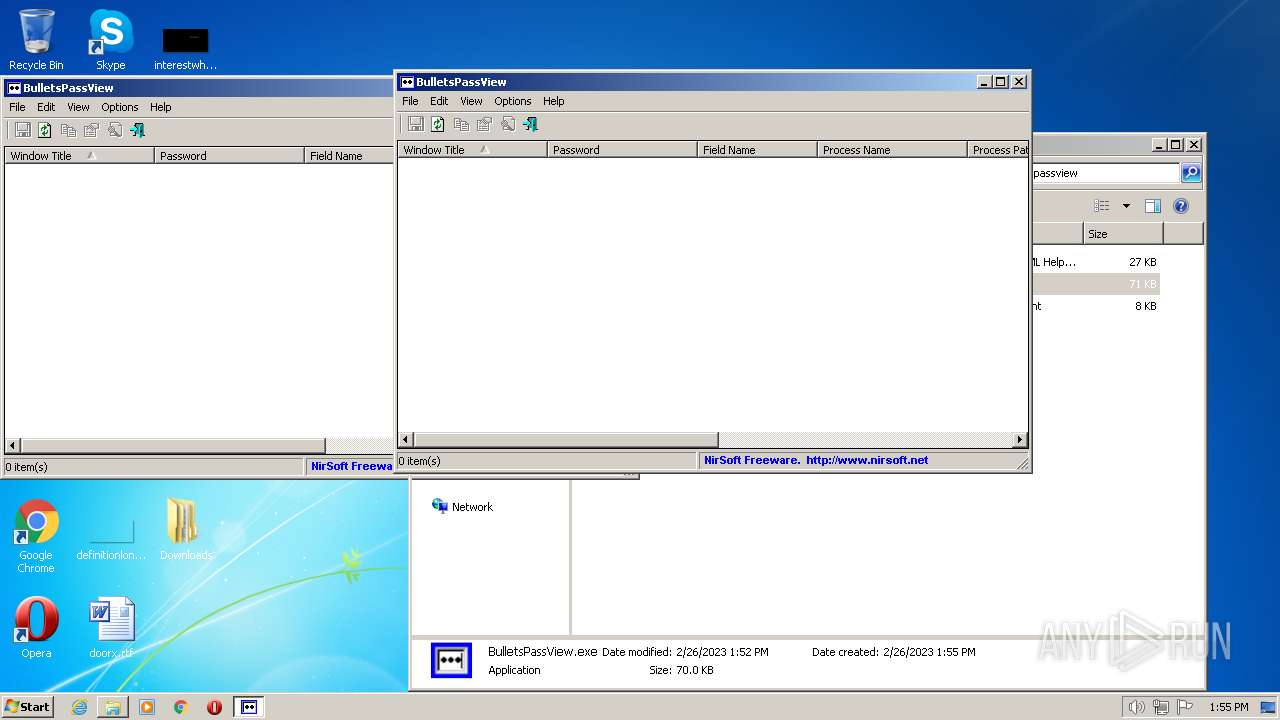Sort by Process Name column in front window
1280x720 pixels.
[892, 150]
